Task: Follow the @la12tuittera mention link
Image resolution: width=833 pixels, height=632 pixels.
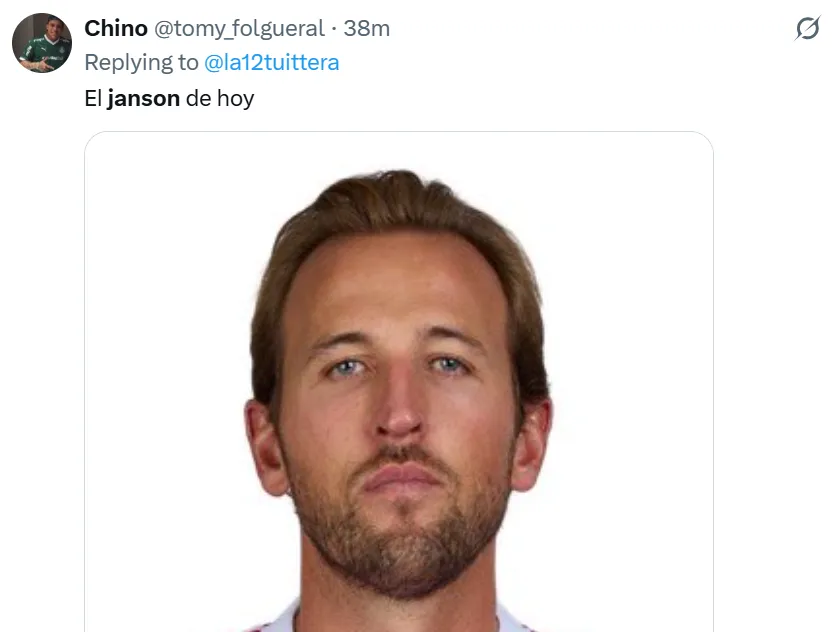Action: pyautogui.click(x=271, y=63)
